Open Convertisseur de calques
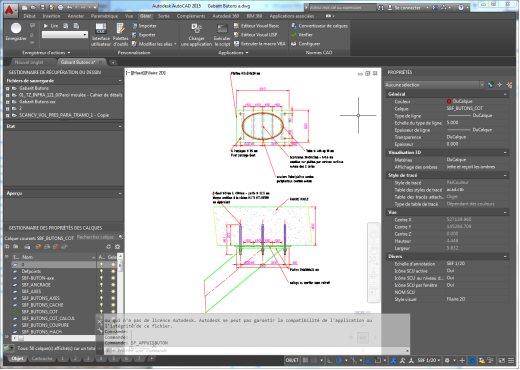Viewport: 520px width, 370px height. pyautogui.click(x=319, y=26)
